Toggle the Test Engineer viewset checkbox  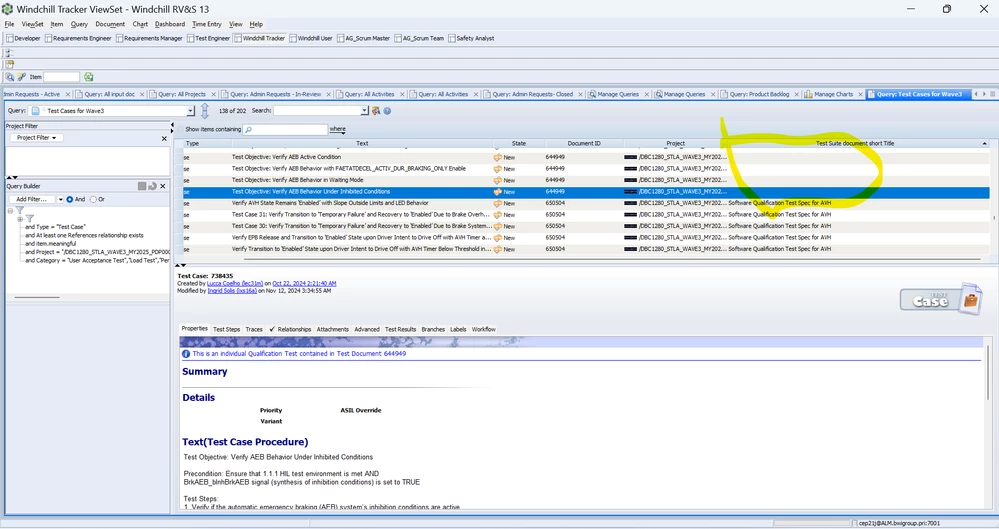tap(190, 38)
